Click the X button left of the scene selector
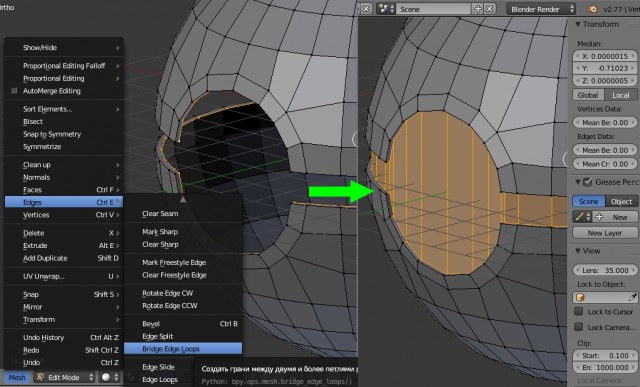This screenshot has width=640, height=387. click(x=366, y=9)
